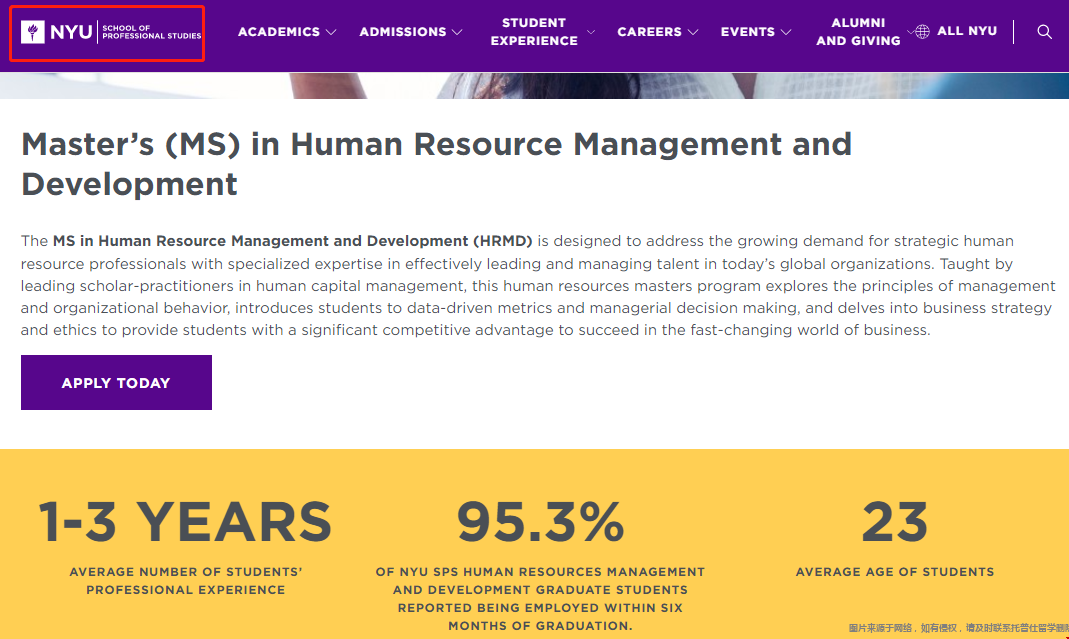This screenshot has height=639, width=1069.
Task: Click the All NYU link
Action: (967, 31)
